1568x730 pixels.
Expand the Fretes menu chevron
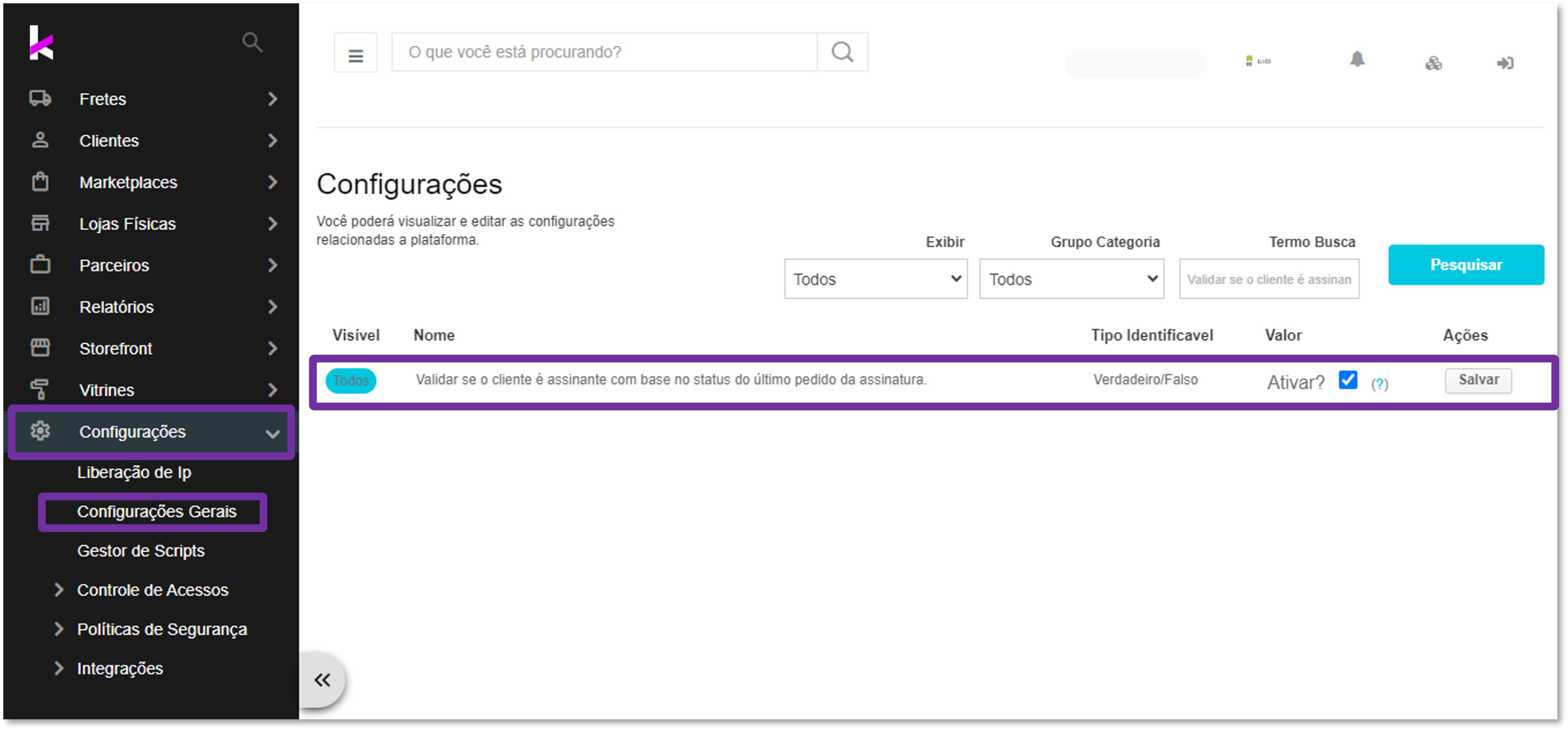(273, 98)
